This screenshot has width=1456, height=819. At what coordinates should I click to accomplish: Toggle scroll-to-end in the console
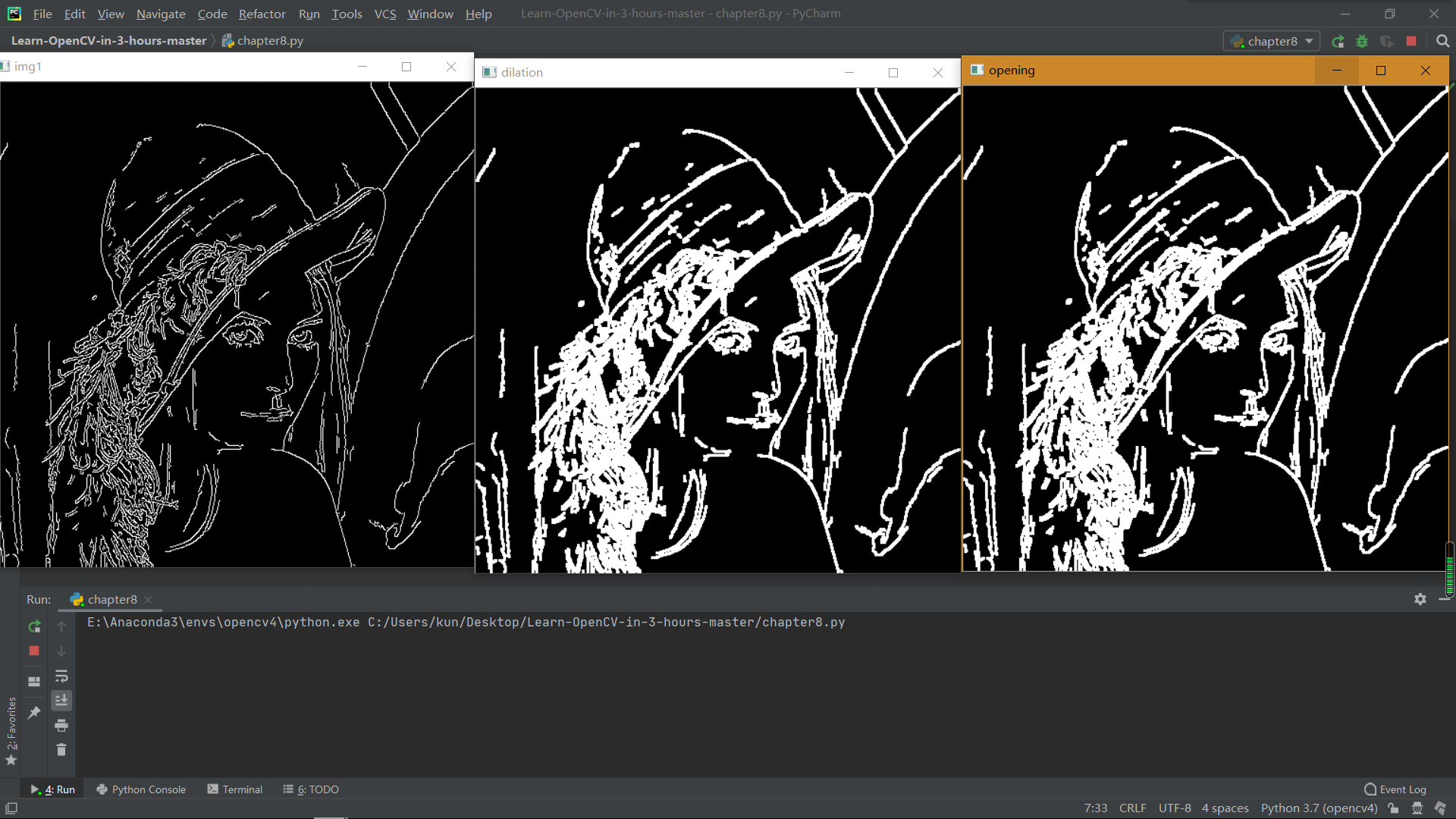pyautogui.click(x=61, y=701)
